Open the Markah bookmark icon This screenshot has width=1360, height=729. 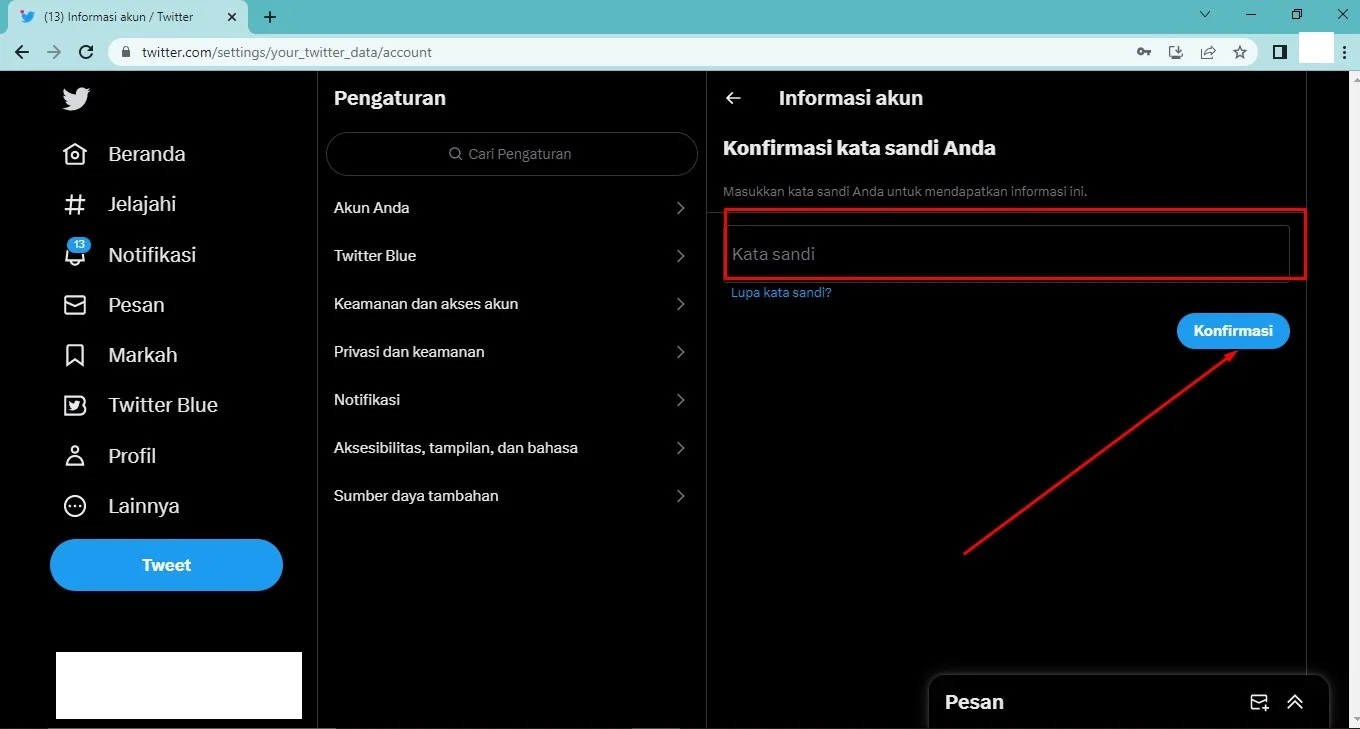(x=75, y=355)
